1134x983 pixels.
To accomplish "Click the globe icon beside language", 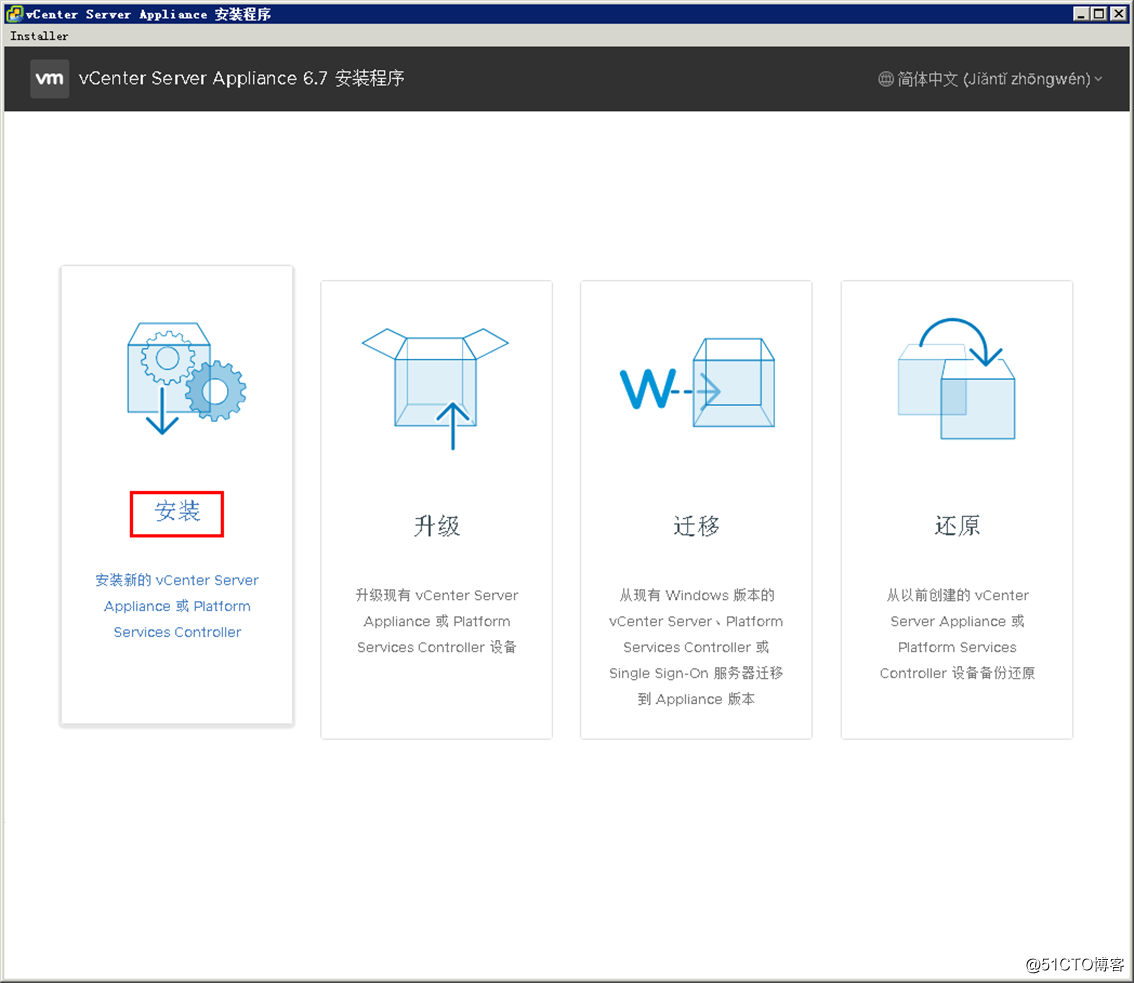I will pyautogui.click(x=885, y=79).
